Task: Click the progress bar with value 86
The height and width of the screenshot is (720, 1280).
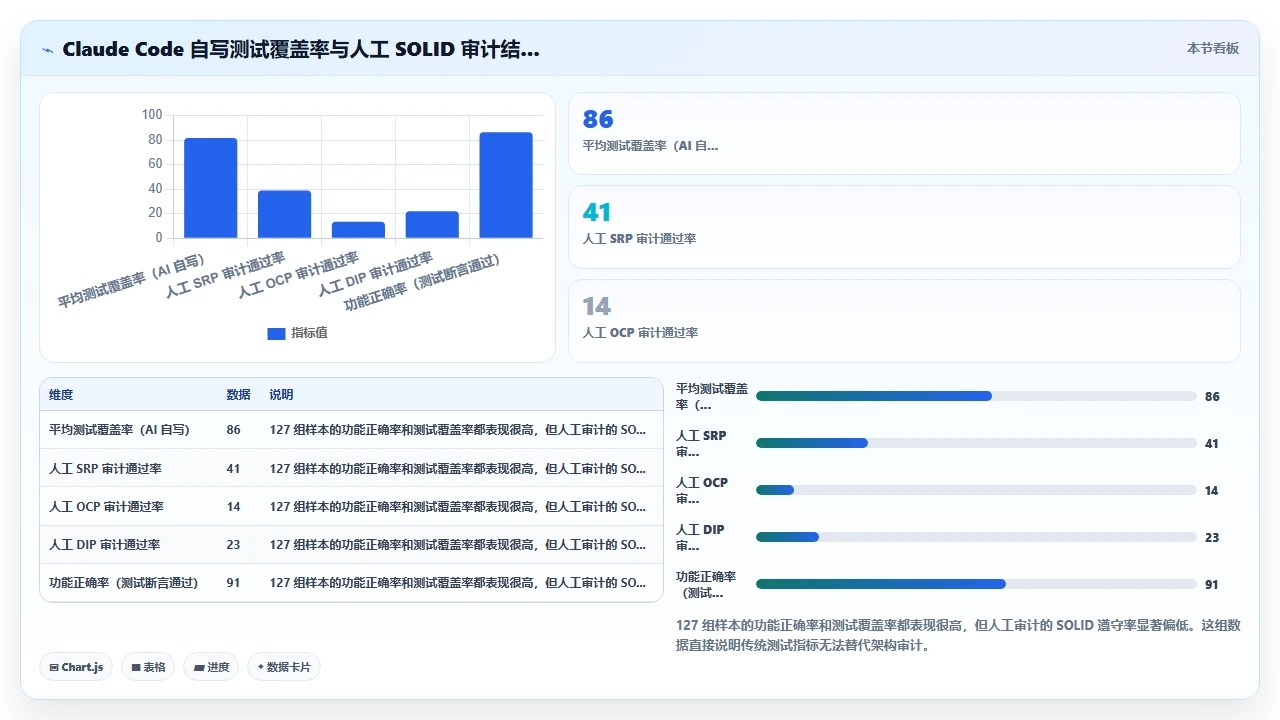Action: 976,396
